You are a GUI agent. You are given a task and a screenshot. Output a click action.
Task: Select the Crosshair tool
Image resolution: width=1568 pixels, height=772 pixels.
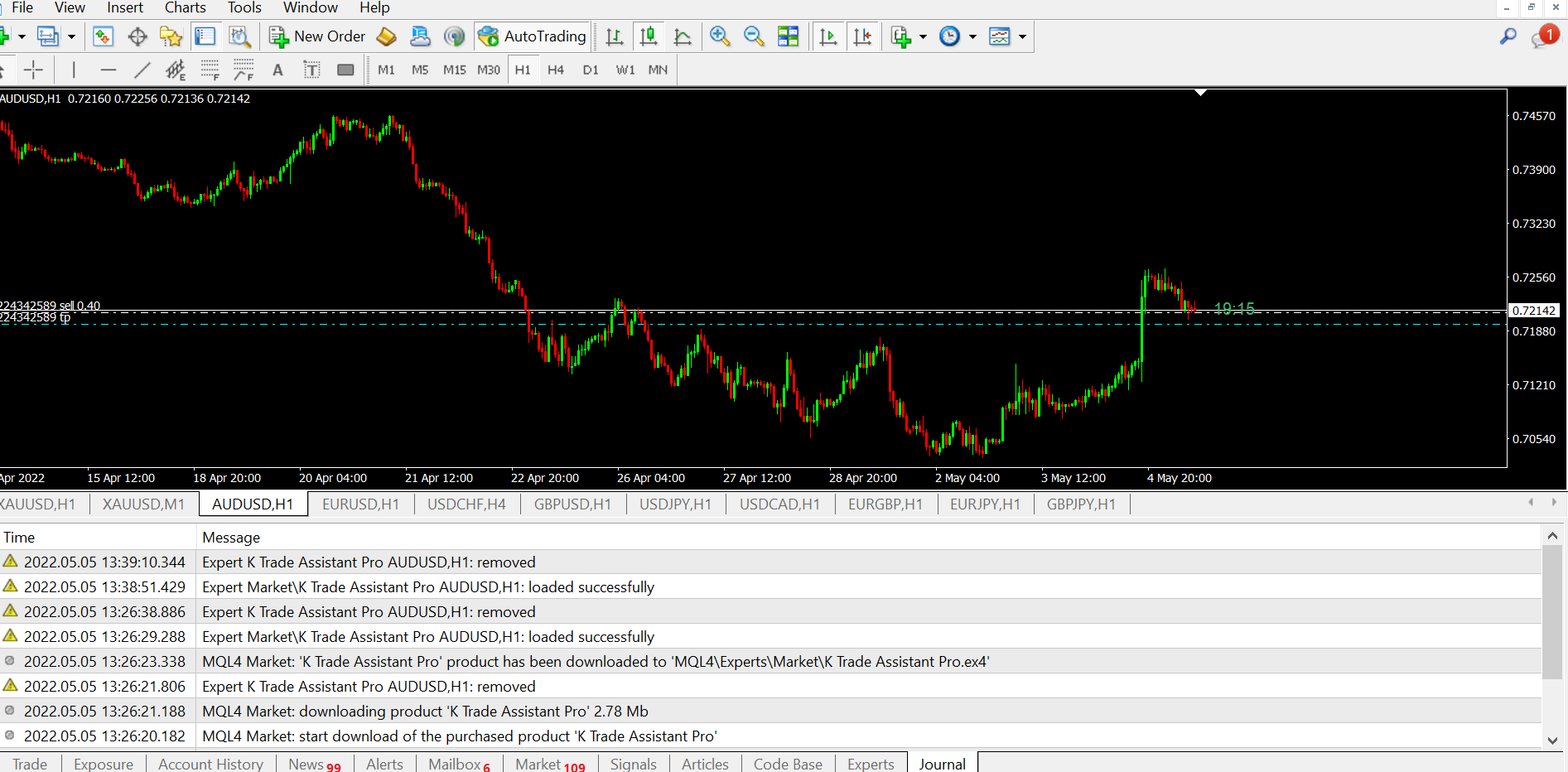point(33,70)
